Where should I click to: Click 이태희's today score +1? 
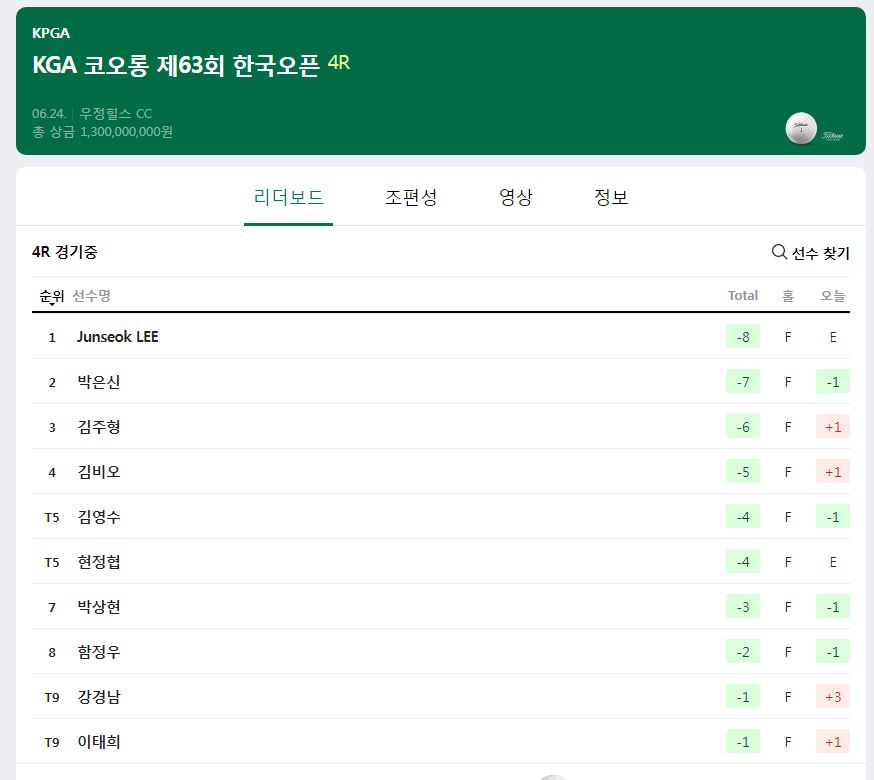click(x=833, y=742)
